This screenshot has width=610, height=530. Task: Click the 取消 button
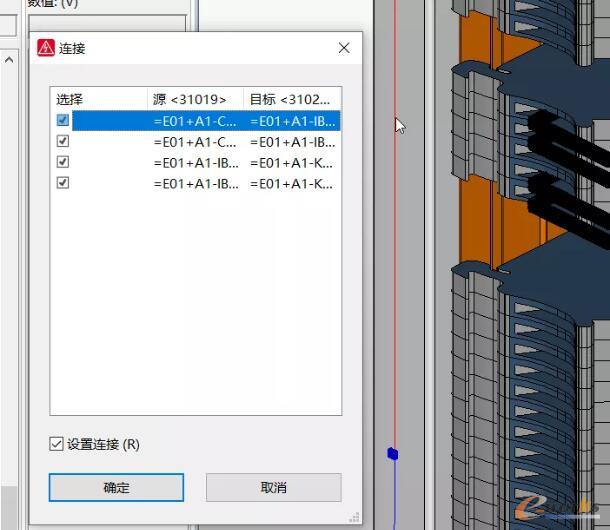273,487
